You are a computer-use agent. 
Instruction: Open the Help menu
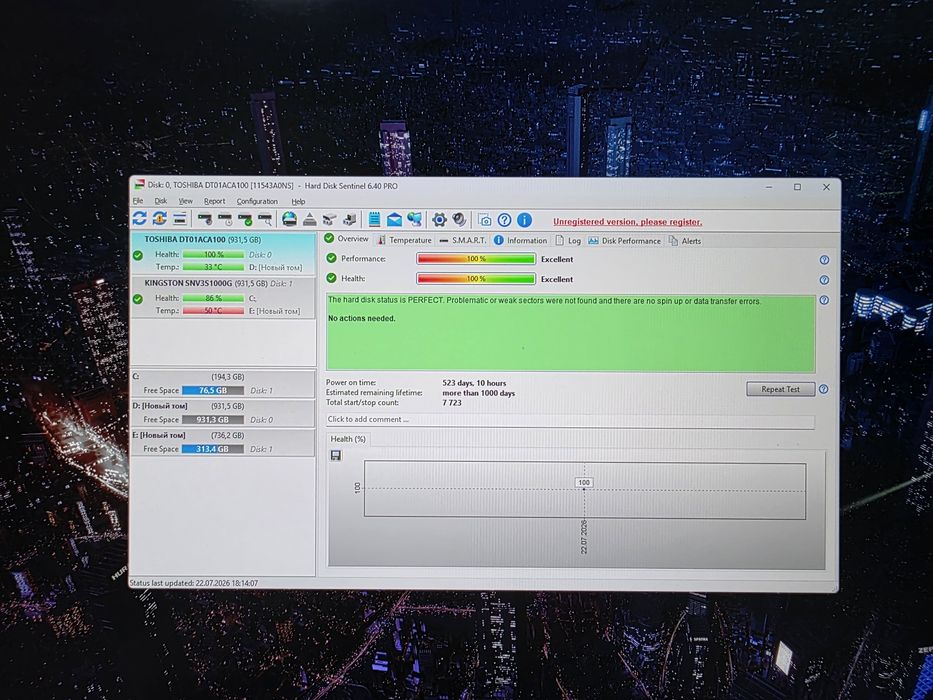pos(298,201)
